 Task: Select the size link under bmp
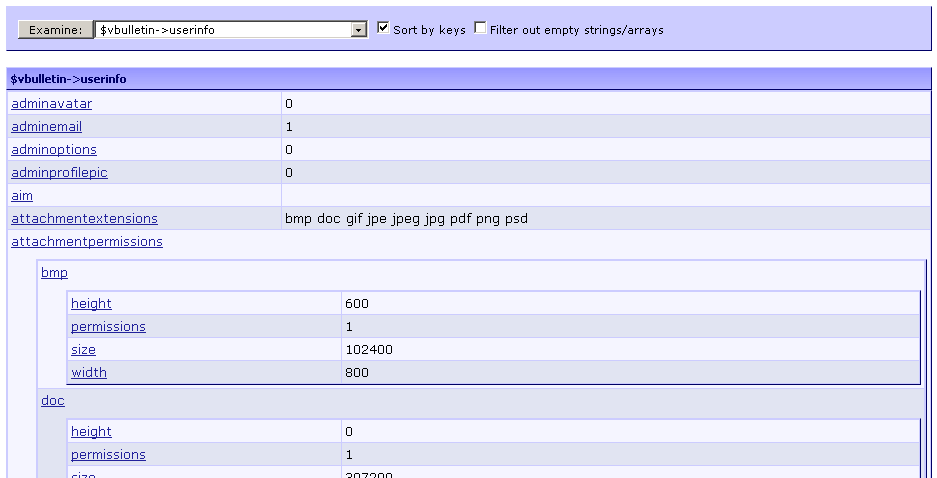[83, 350]
